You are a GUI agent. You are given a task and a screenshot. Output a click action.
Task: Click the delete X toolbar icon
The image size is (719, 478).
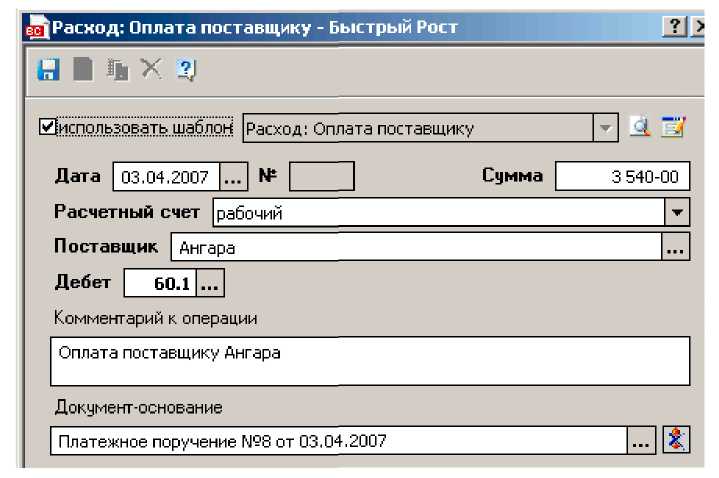click(151, 69)
